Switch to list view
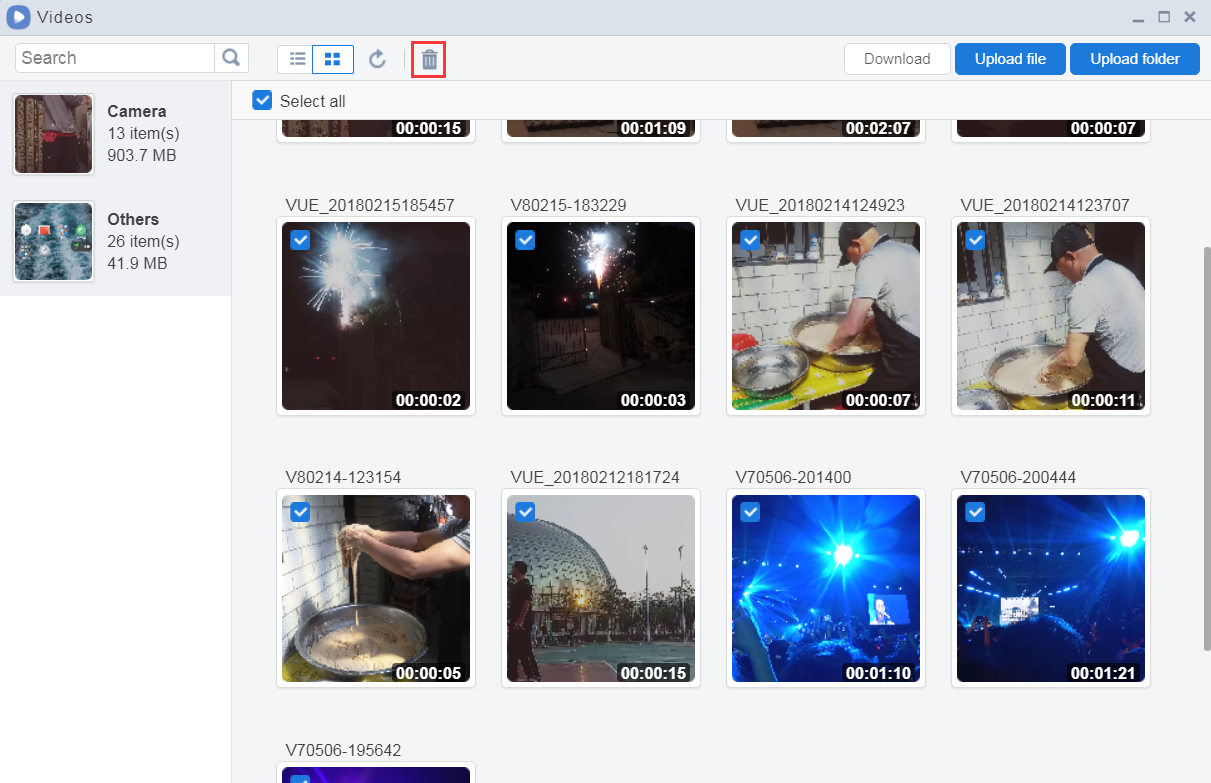Image resolution: width=1211 pixels, height=783 pixels. pos(297,59)
